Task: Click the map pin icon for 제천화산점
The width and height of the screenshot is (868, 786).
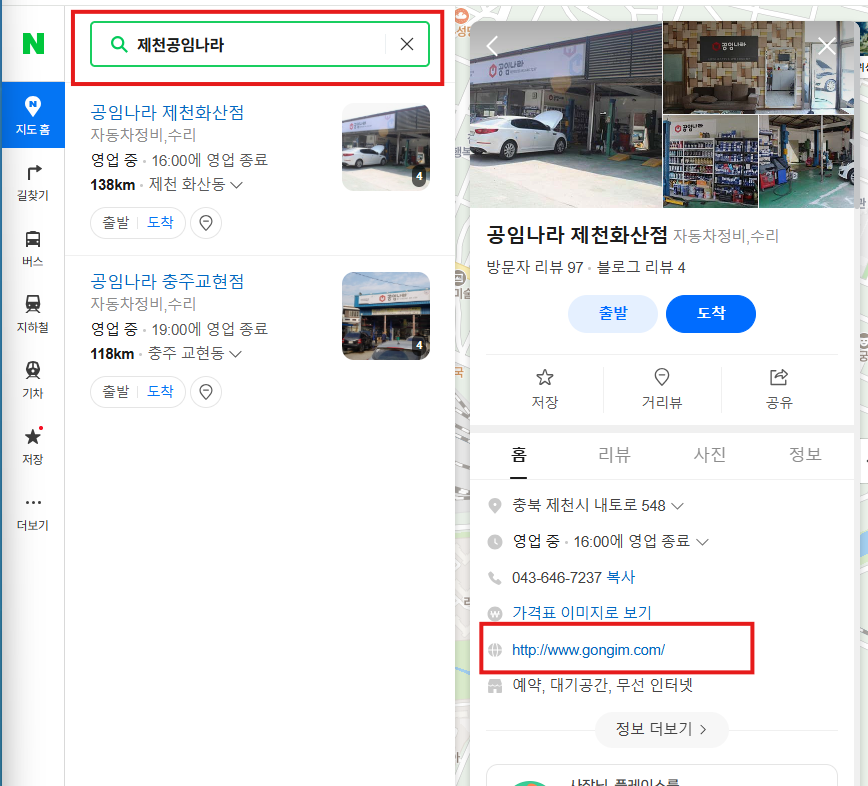Action: 206,223
